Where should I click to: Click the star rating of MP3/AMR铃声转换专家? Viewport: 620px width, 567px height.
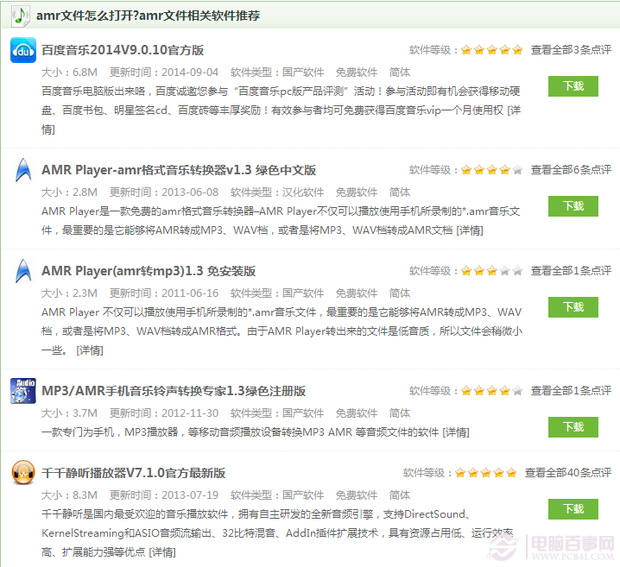(492, 391)
